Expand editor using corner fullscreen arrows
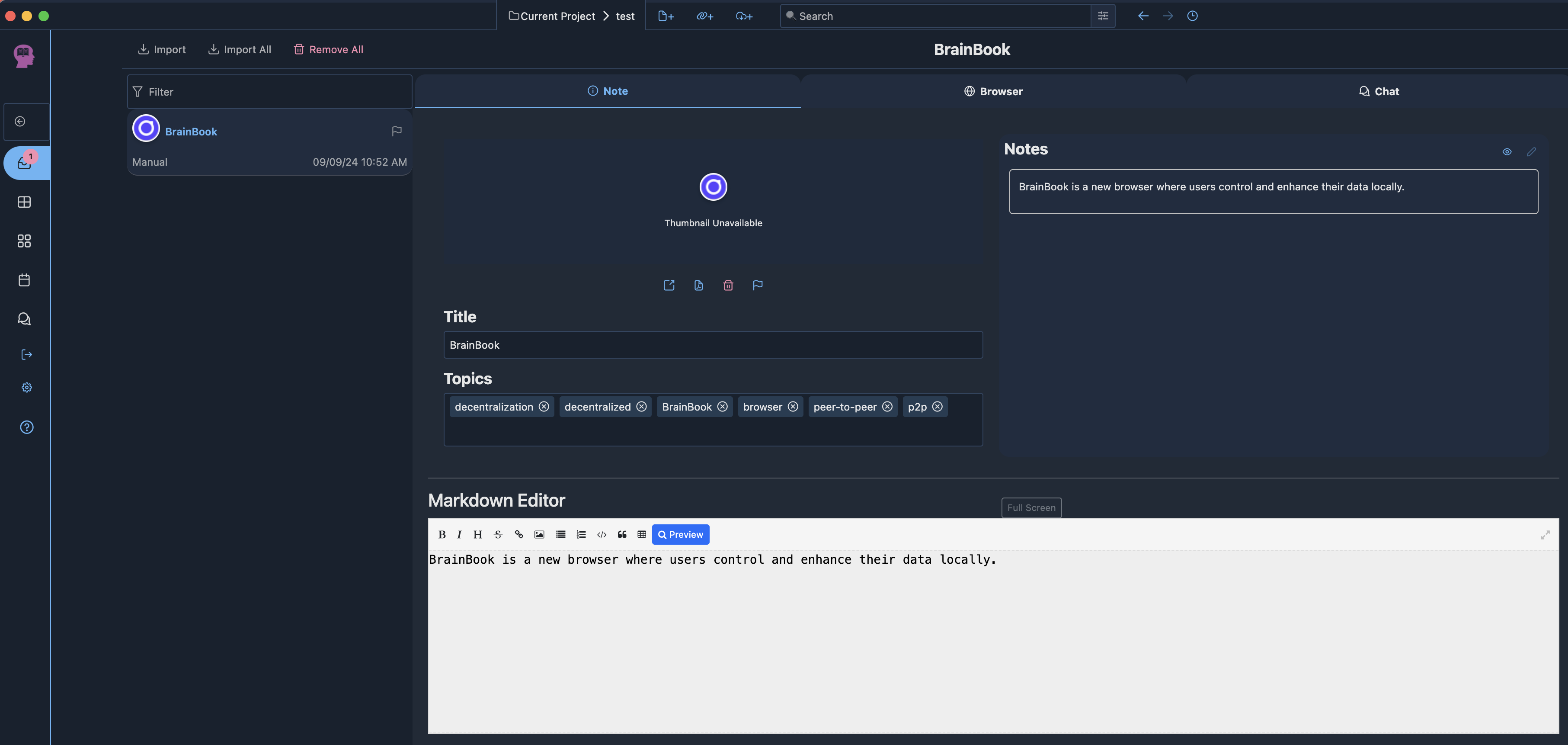Viewport: 1568px width, 745px height. pyautogui.click(x=1545, y=535)
